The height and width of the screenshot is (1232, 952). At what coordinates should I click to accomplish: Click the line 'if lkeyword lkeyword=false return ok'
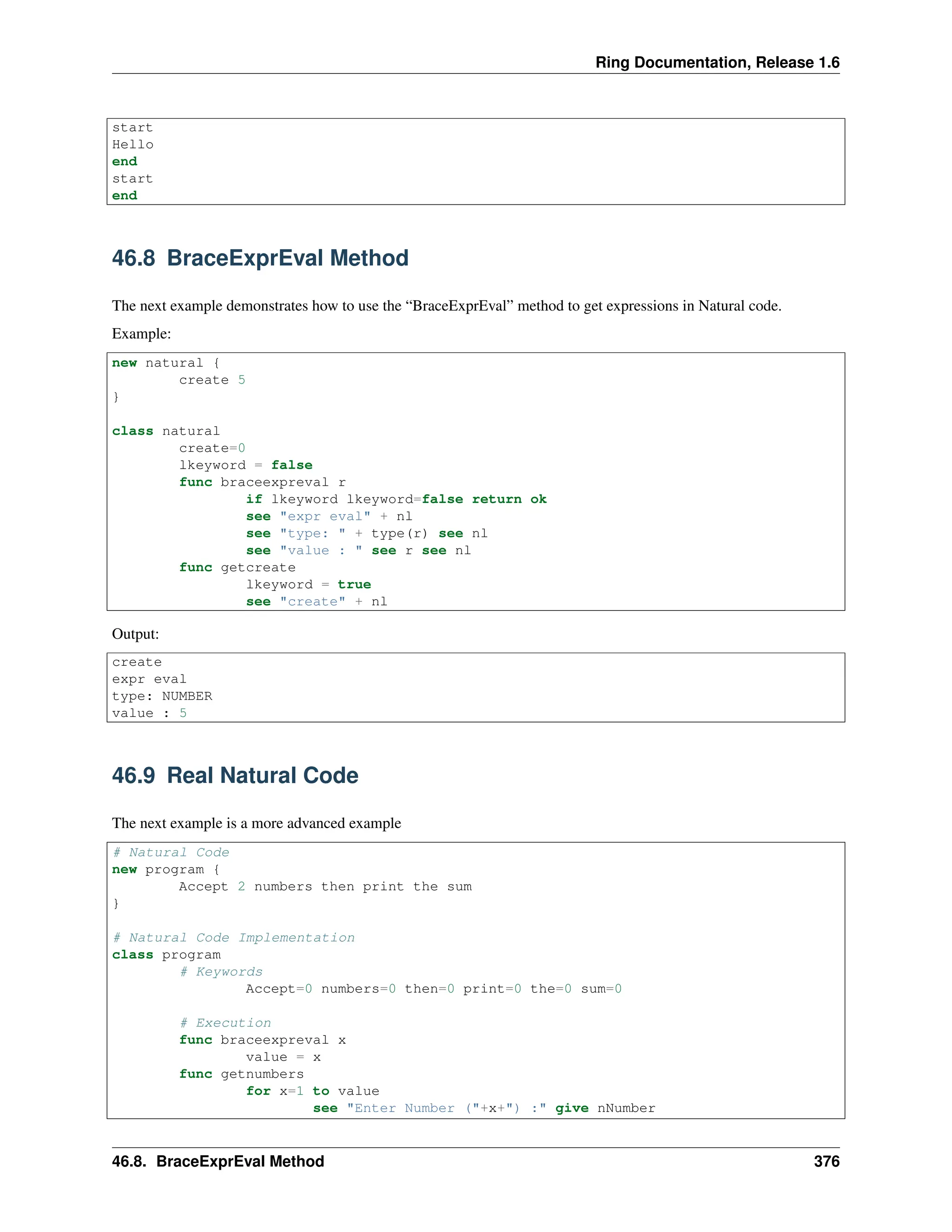(x=397, y=499)
